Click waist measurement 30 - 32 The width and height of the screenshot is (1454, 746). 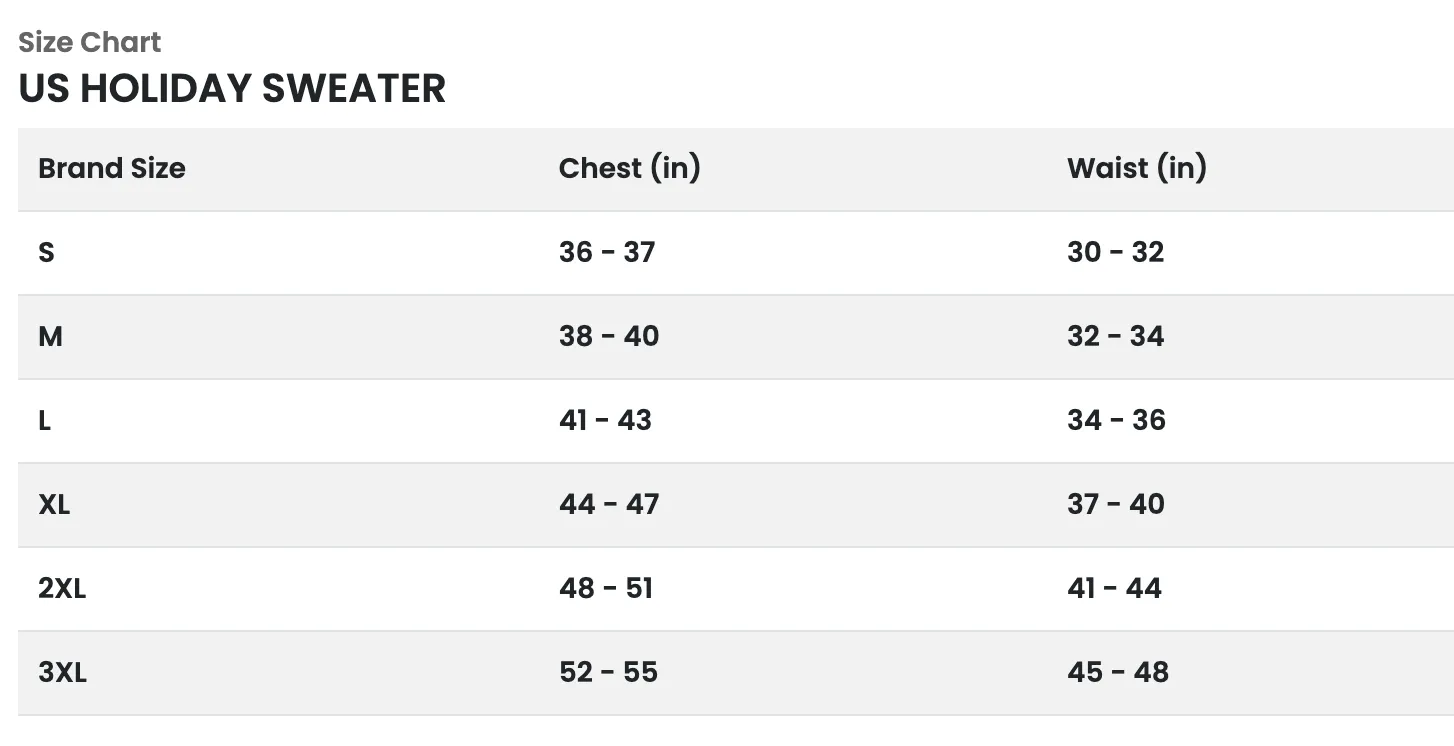(x=1115, y=252)
